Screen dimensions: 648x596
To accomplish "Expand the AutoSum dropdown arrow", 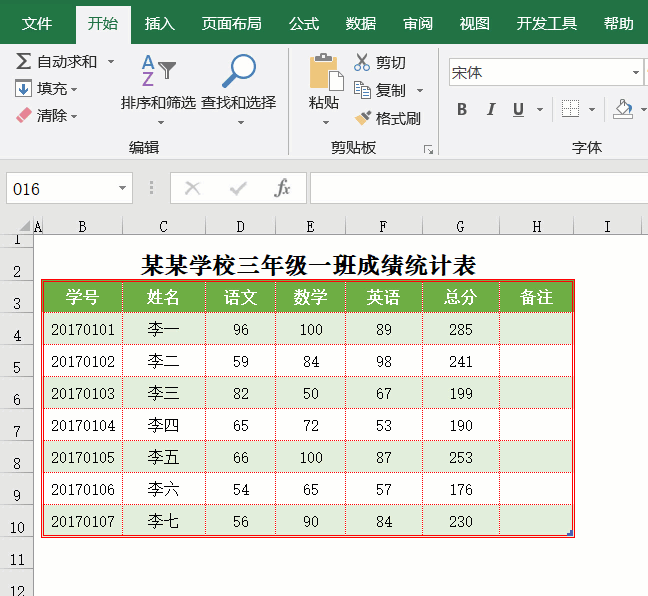I will click(x=111, y=62).
